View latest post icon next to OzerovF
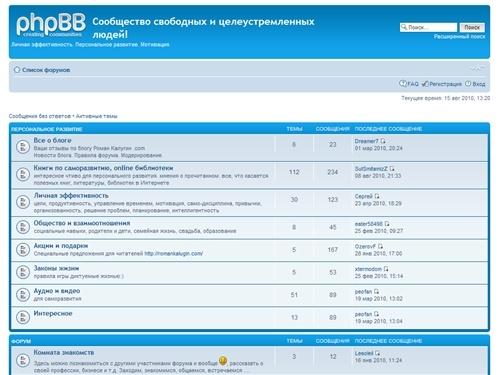This screenshot has height=375, width=500. pyautogui.click(x=380, y=246)
